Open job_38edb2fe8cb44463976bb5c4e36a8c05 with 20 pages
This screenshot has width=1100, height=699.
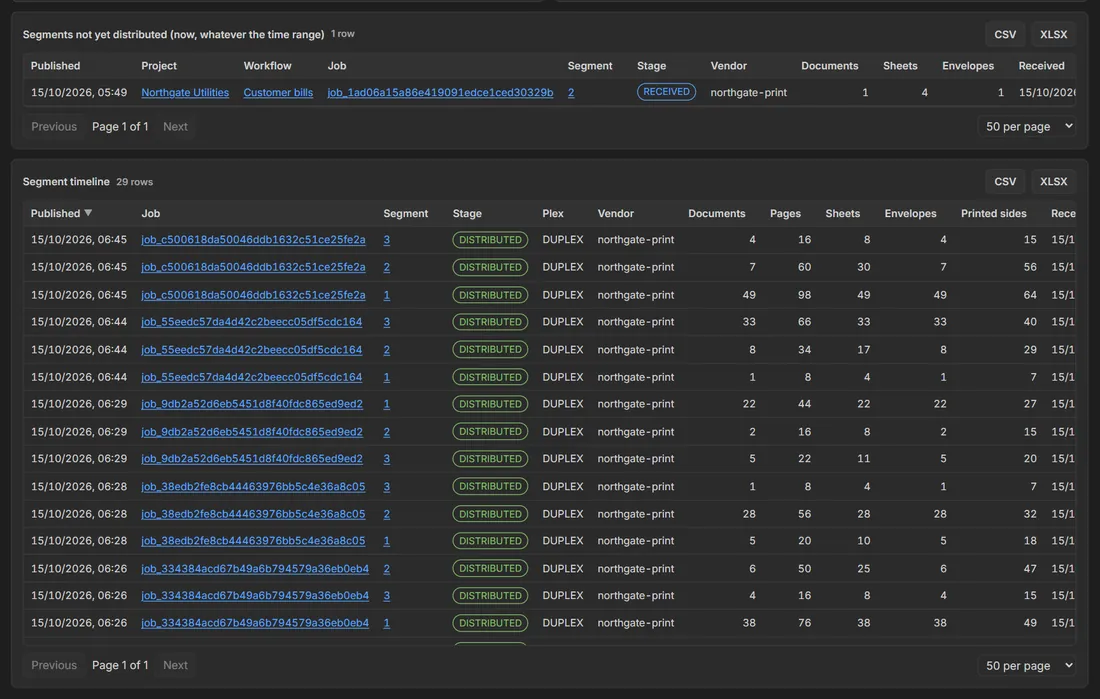[253, 541]
